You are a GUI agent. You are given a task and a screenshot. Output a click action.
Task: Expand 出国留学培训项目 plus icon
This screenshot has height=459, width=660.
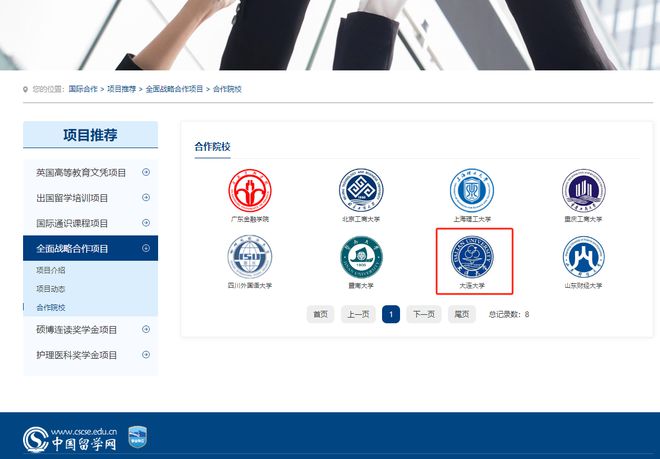(146, 197)
